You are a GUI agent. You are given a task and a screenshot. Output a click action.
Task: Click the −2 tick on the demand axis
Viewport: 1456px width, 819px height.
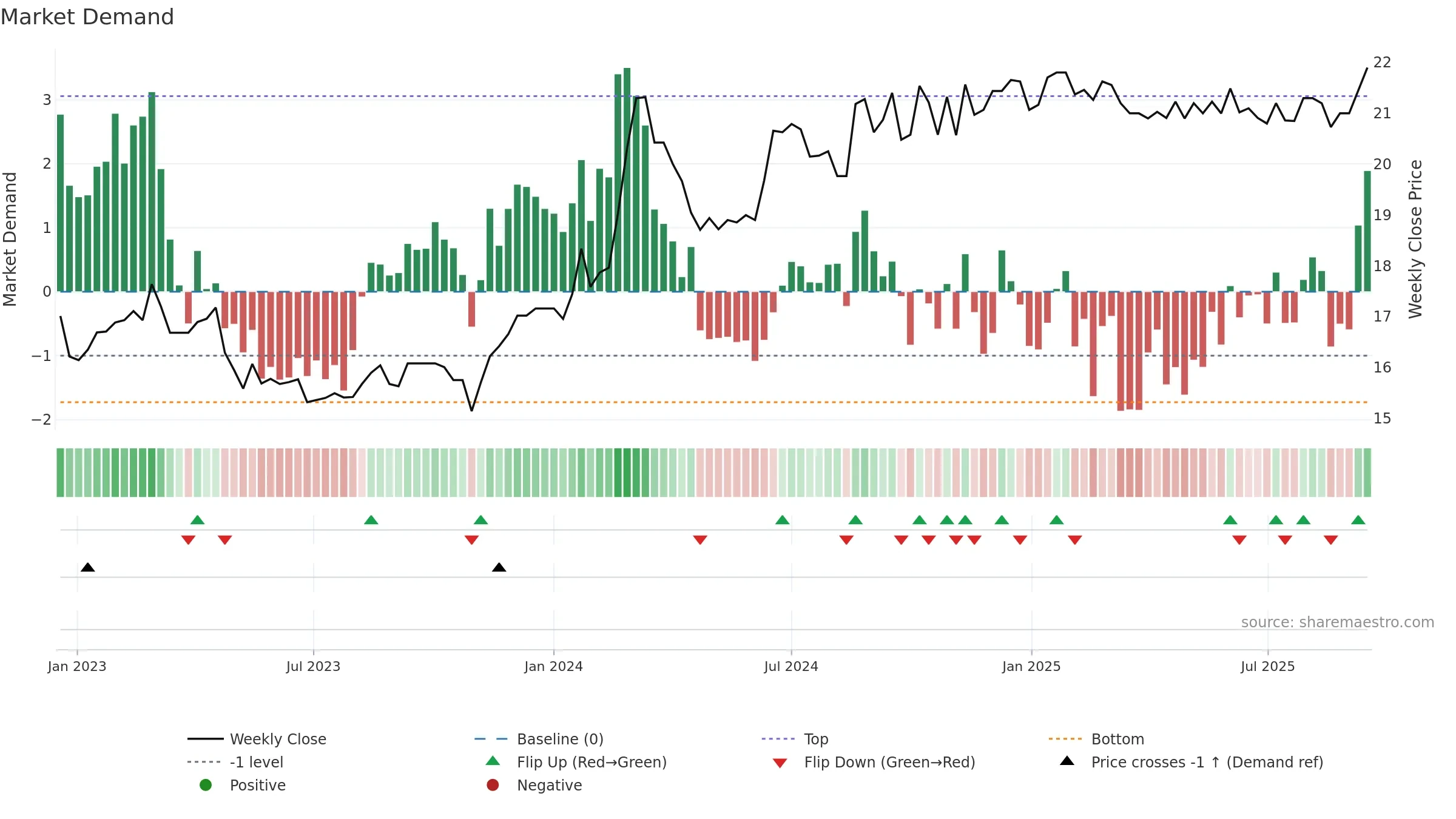(x=41, y=420)
